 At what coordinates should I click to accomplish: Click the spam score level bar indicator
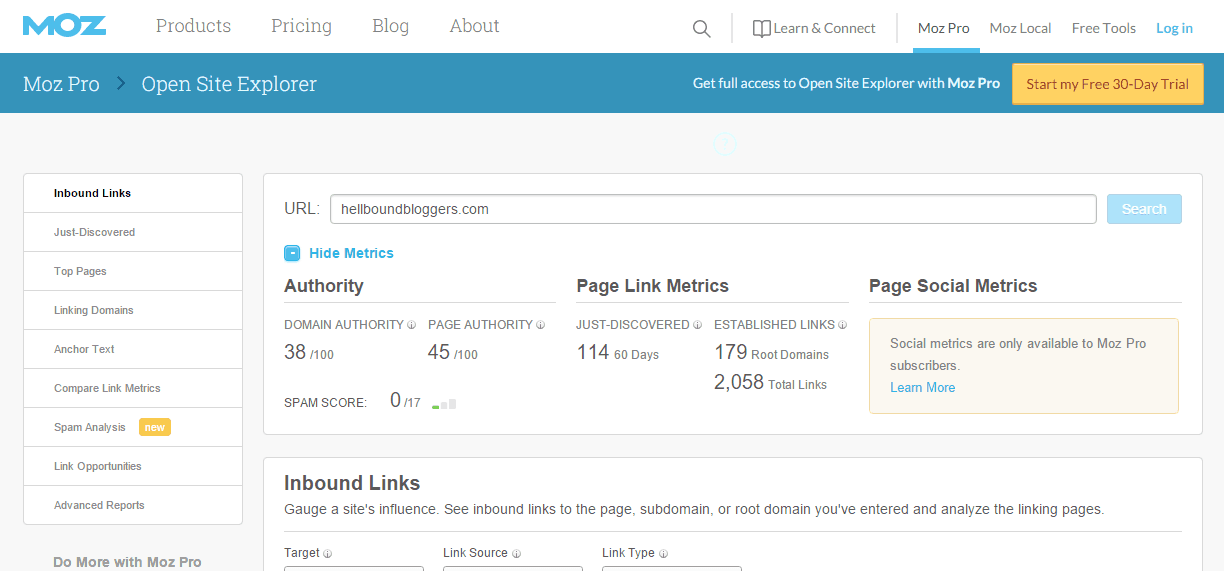[444, 404]
